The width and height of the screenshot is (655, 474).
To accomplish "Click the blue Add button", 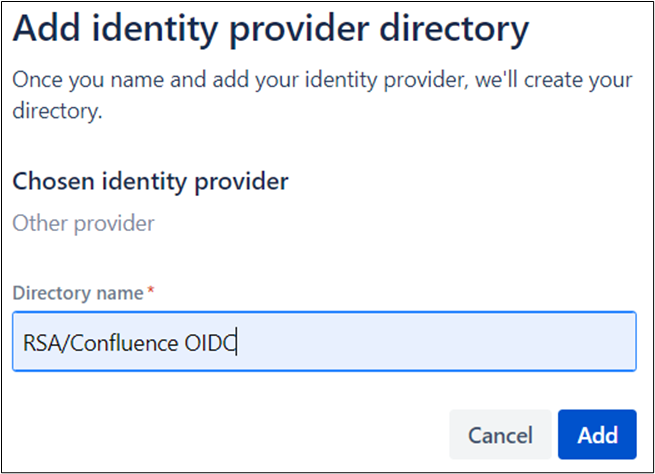I will tap(597, 435).
